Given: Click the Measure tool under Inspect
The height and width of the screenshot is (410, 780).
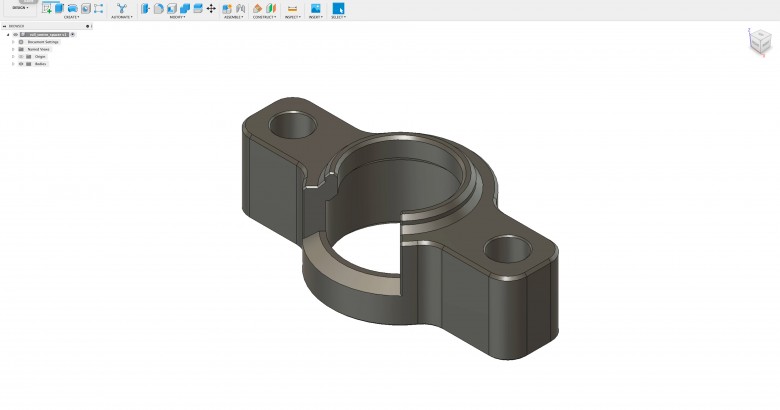Looking at the screenshot, I should [x=292, y=8].
